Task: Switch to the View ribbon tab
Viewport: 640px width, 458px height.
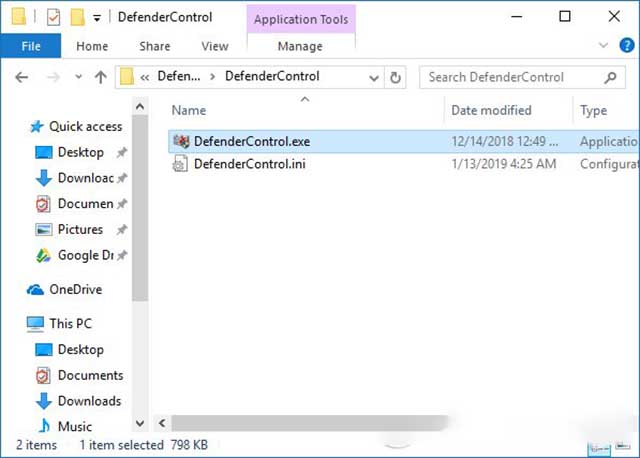Action: click(215, 46)
